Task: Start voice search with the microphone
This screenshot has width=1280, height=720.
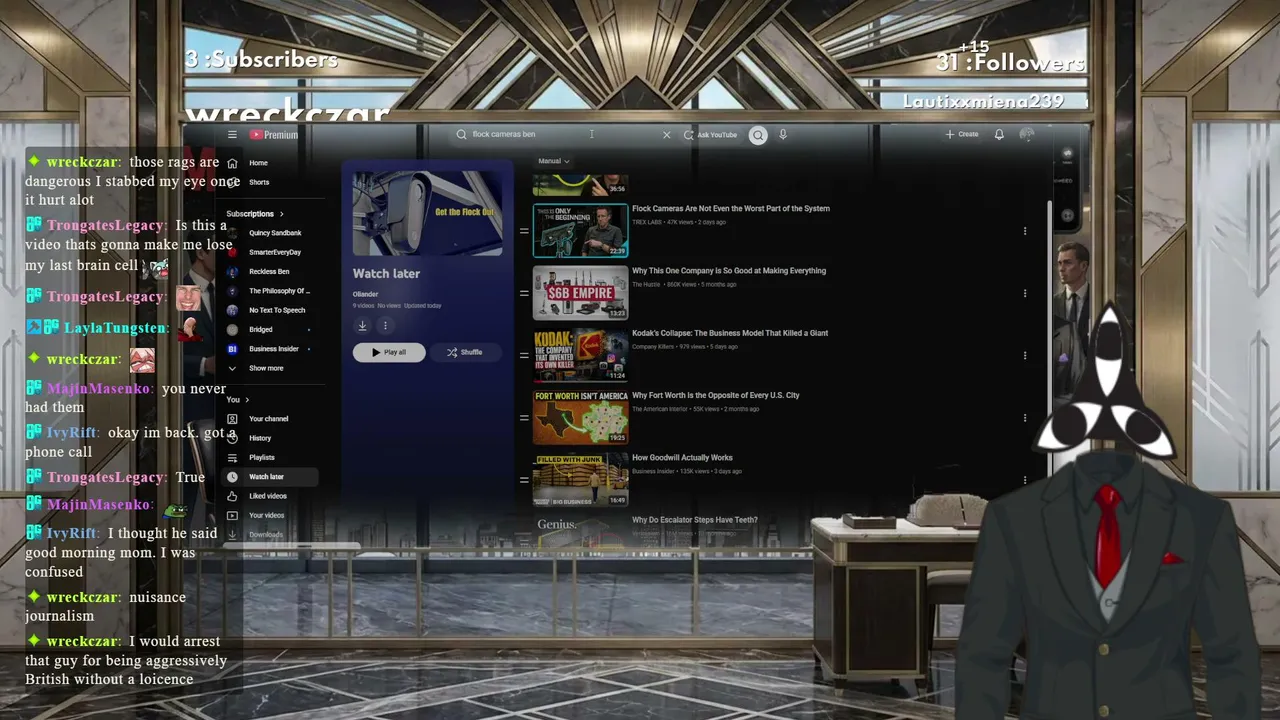Action: (783, 135)
